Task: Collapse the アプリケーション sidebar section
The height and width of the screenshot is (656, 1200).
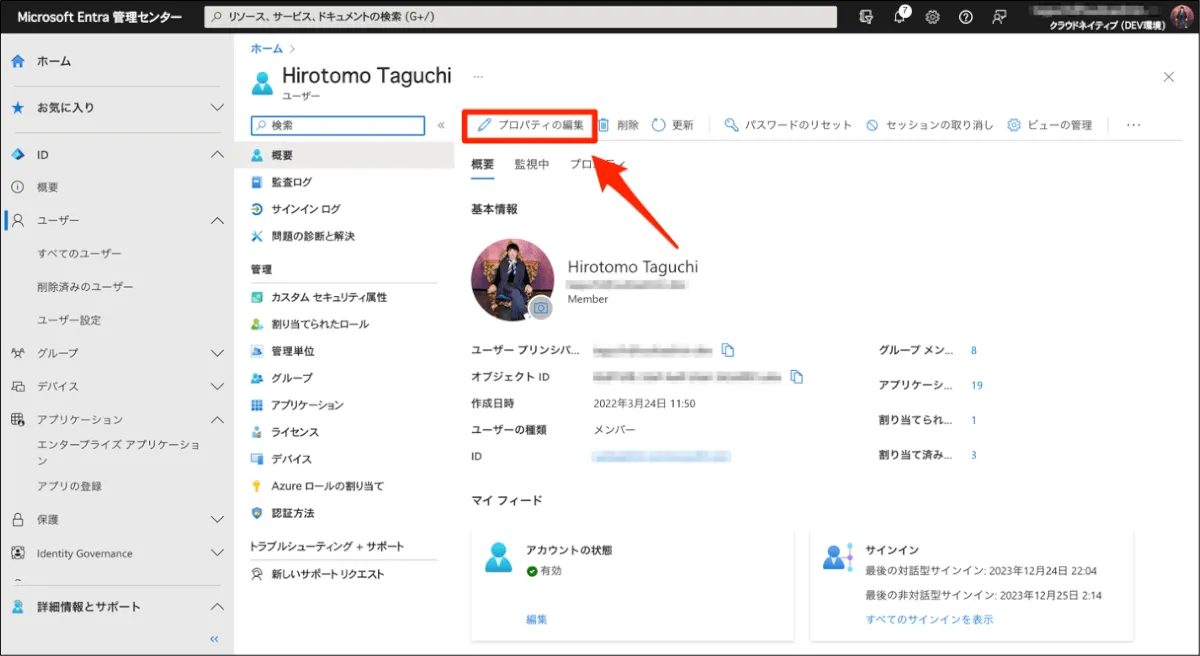Action: tap(217, 420)
